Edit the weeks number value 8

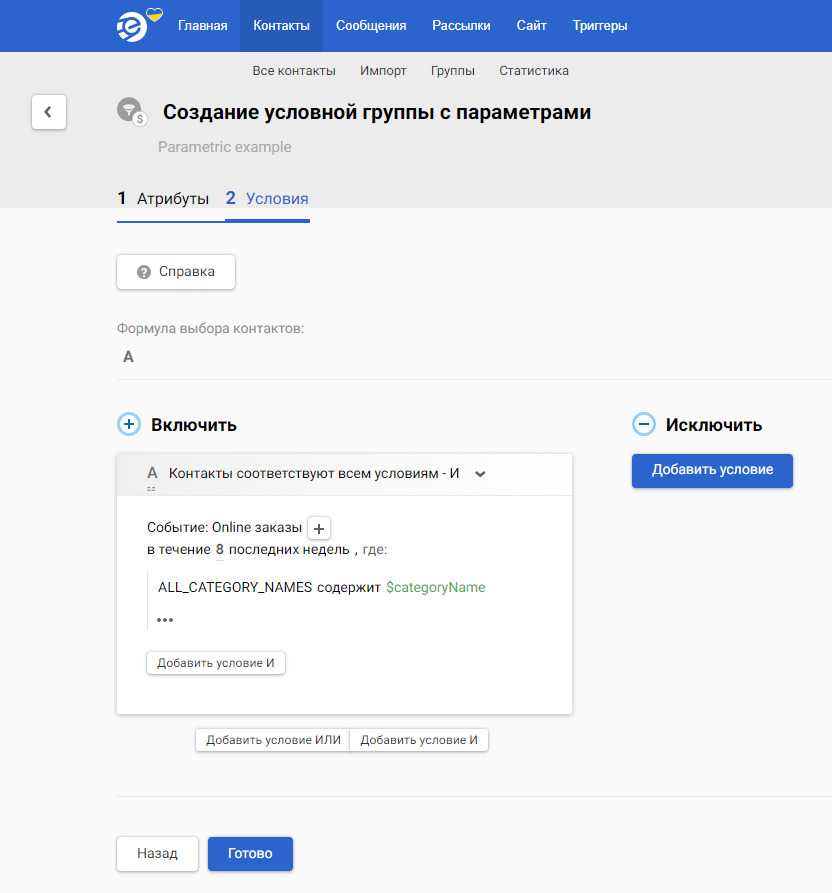point(219,549)
